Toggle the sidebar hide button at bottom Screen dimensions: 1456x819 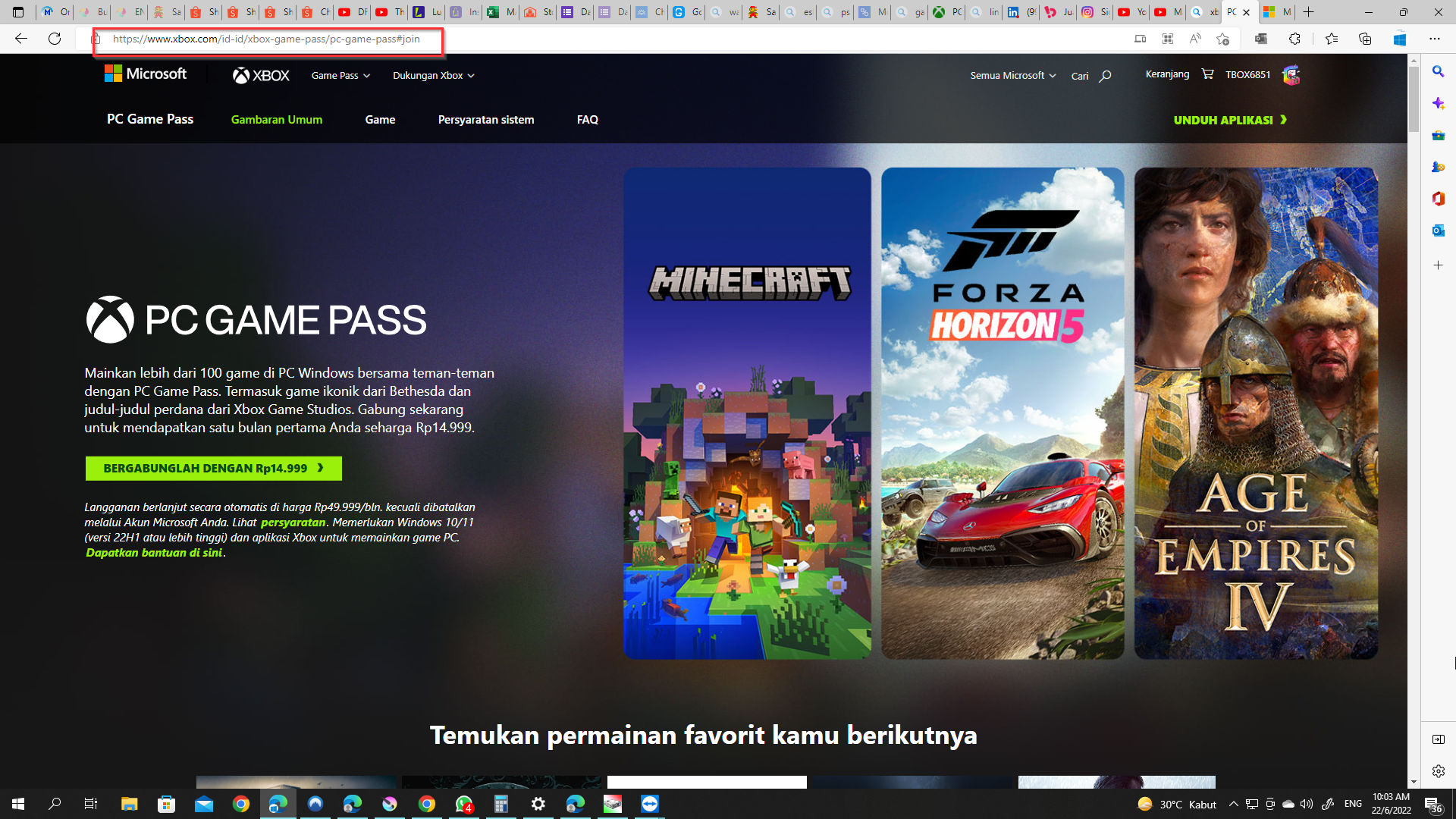tap(1438, 739)
